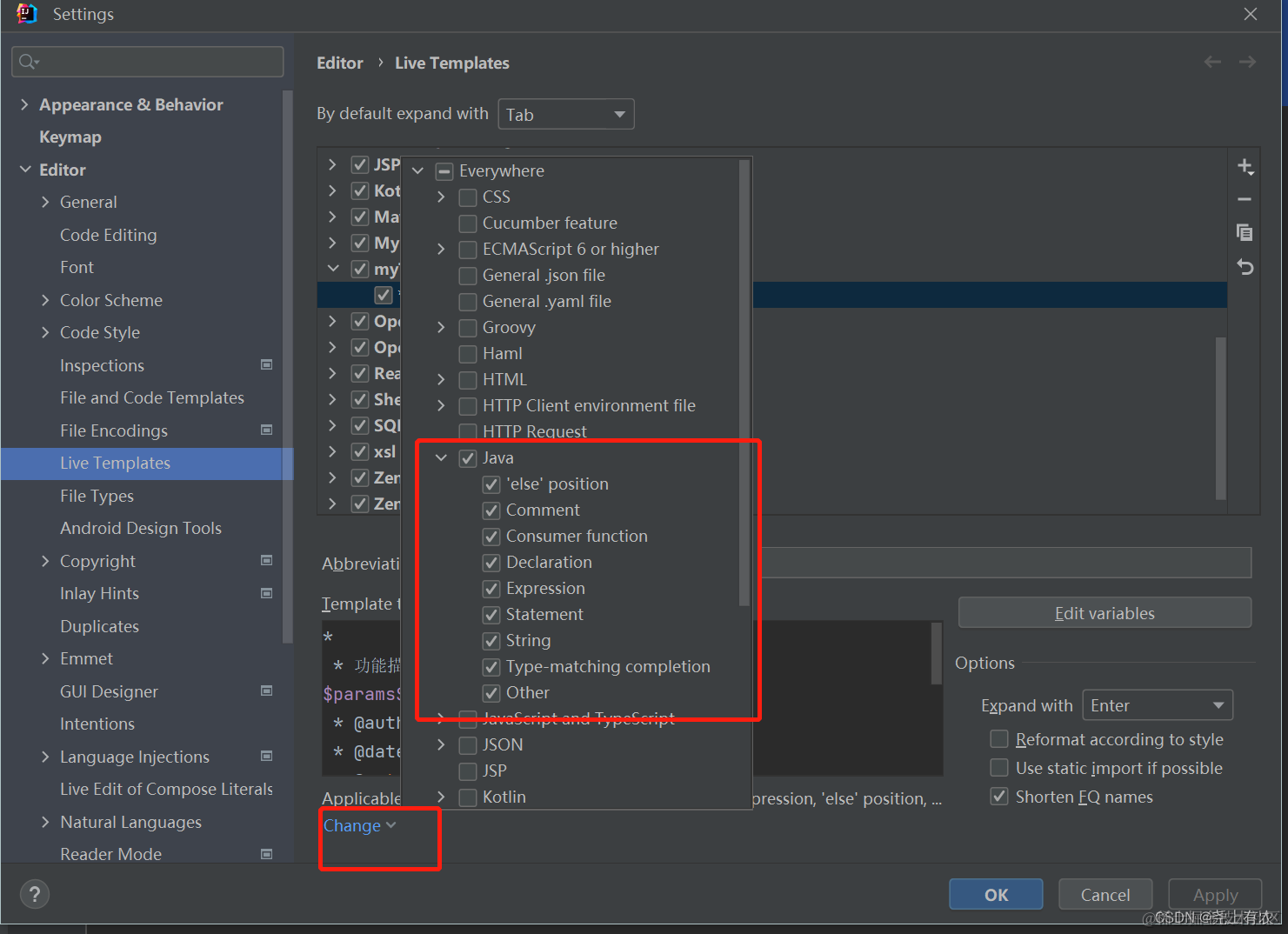The height and width of the screenshot is (934, 1288).
Task: Collapse the Everywhere context node
Action: (417, 170)
